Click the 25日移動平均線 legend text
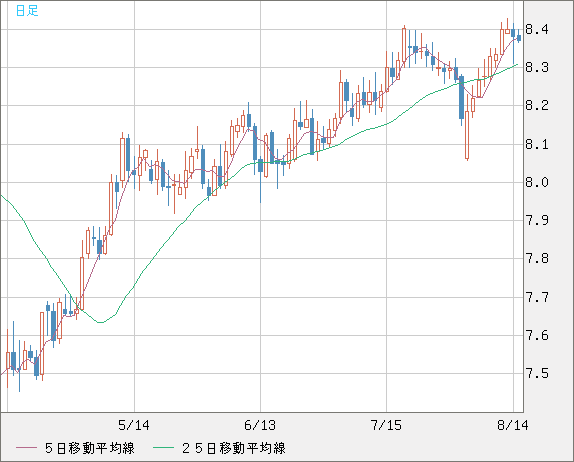Viewport: 574px width, 462px height. coord(234,448)
